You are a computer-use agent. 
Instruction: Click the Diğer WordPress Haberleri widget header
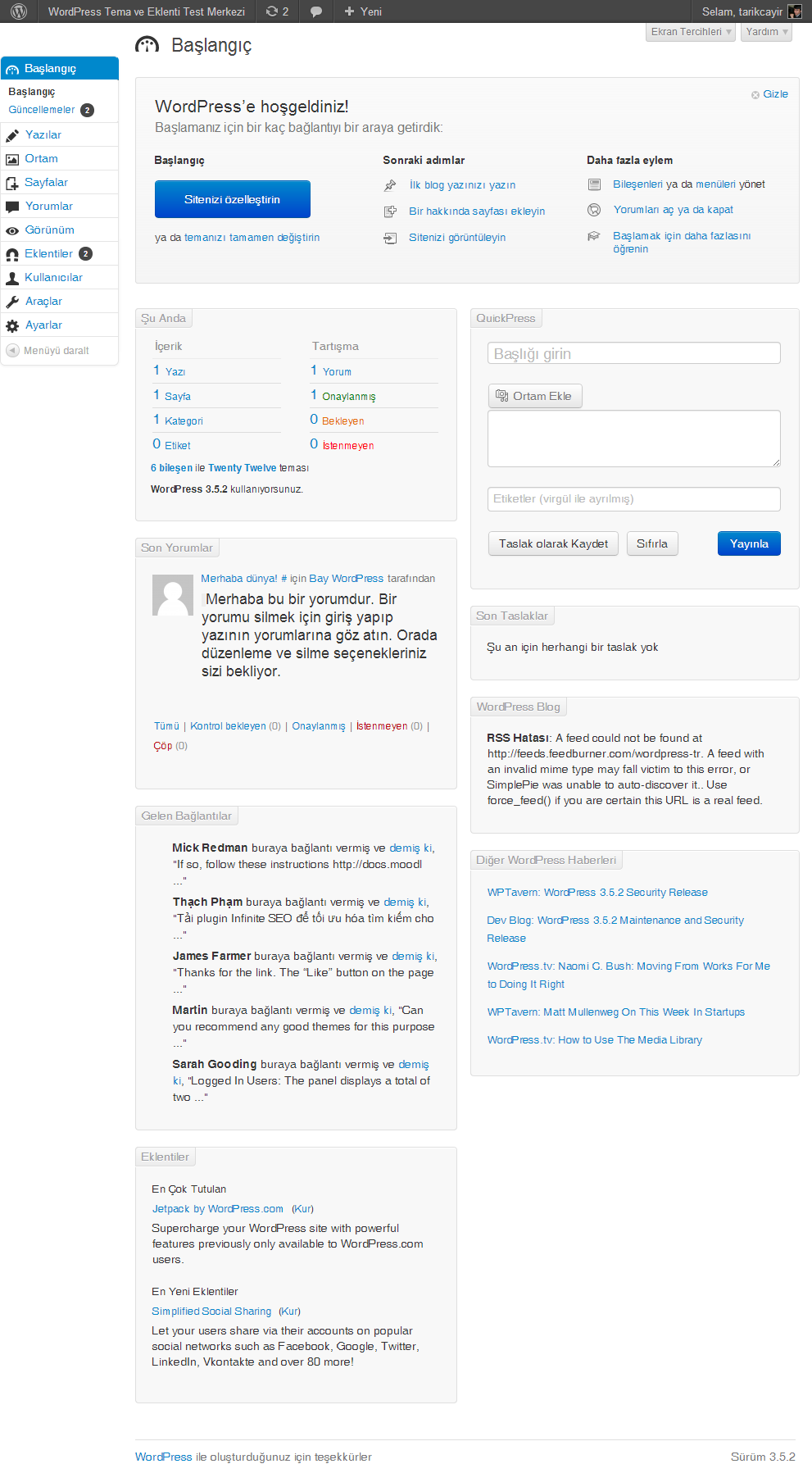(547, 860)
